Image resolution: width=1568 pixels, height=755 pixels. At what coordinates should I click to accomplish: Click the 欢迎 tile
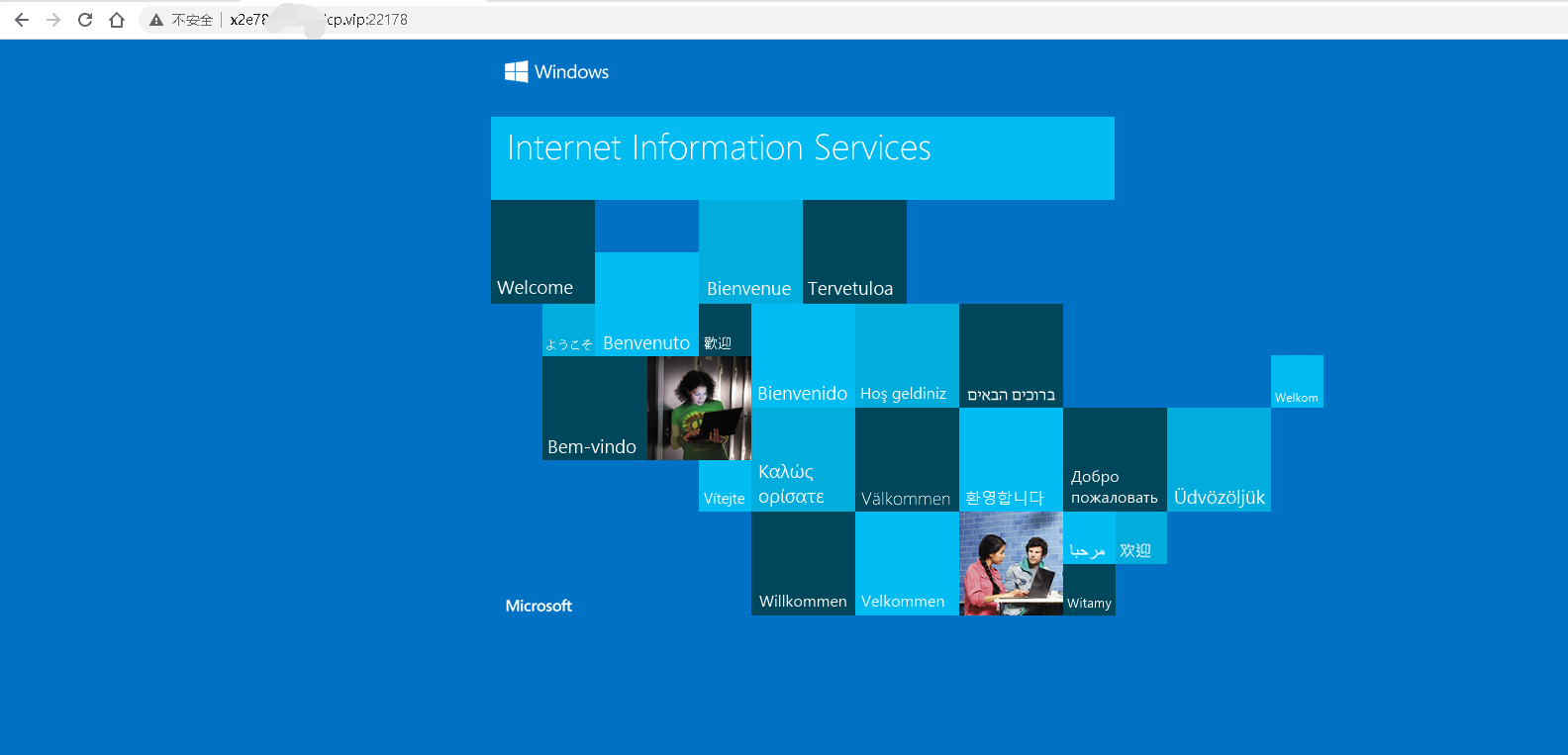point(1141,537)
